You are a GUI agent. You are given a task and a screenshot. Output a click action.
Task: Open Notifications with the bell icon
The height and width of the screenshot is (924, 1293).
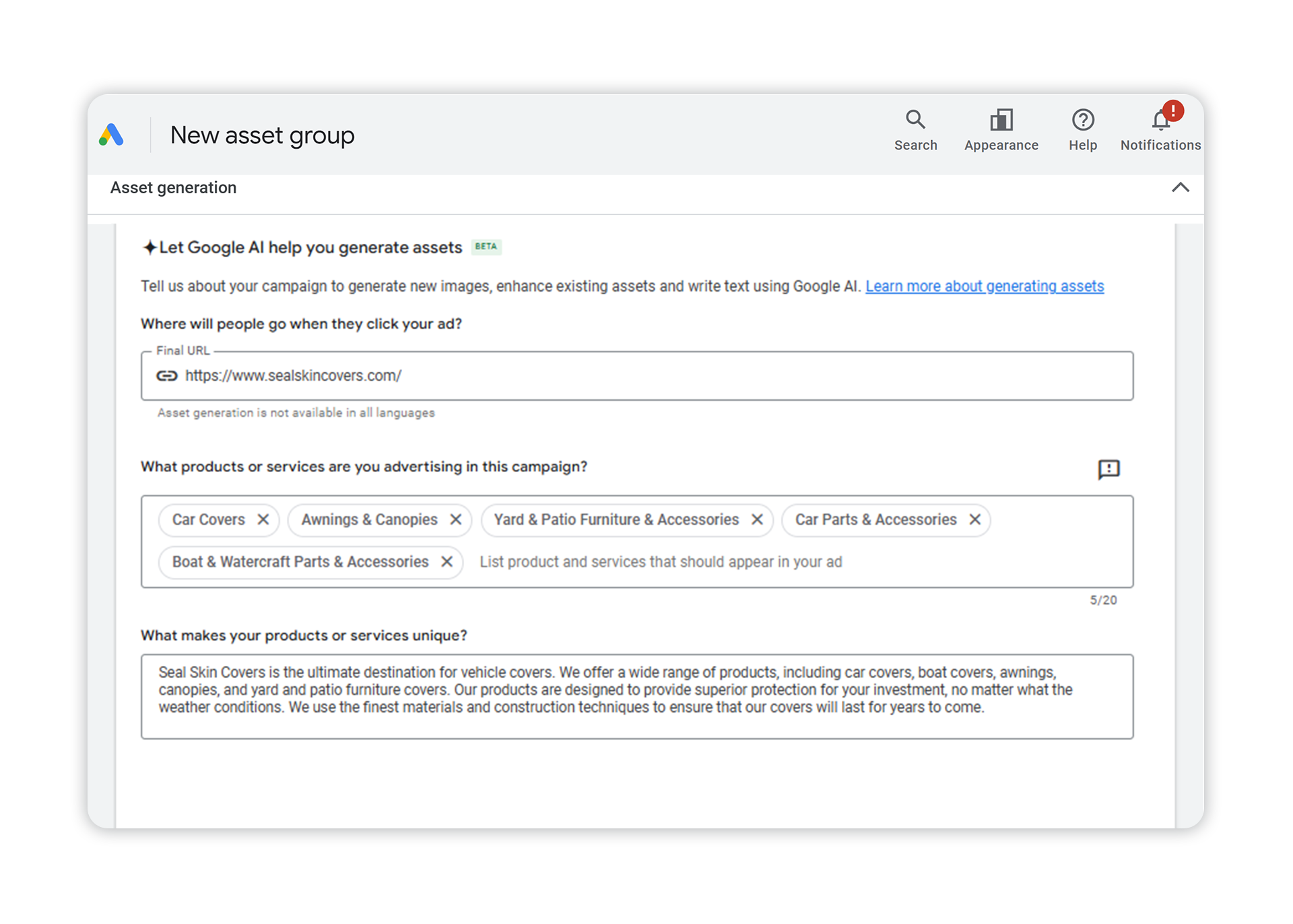coord(1160,120)
